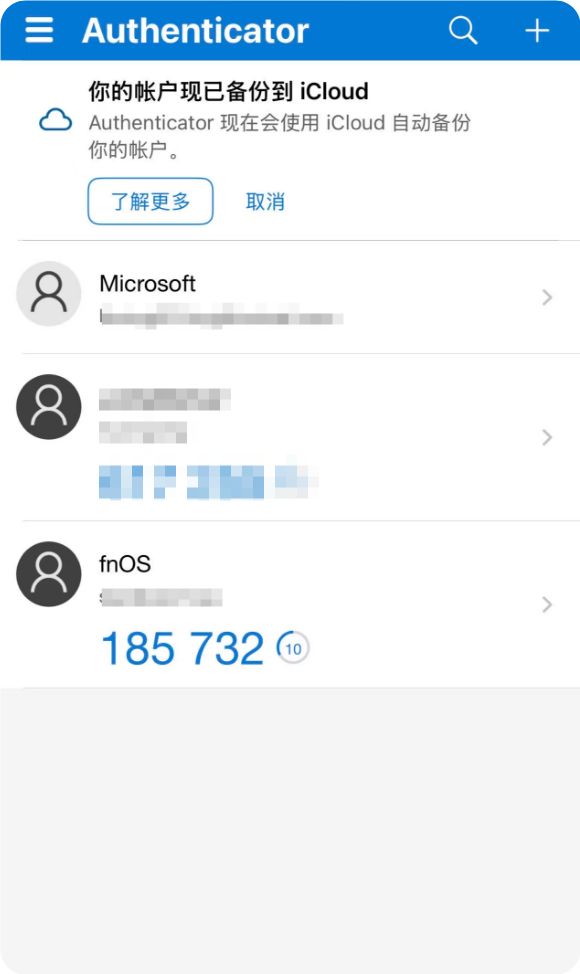Dismiss the banner with 取消

[265, 202]
